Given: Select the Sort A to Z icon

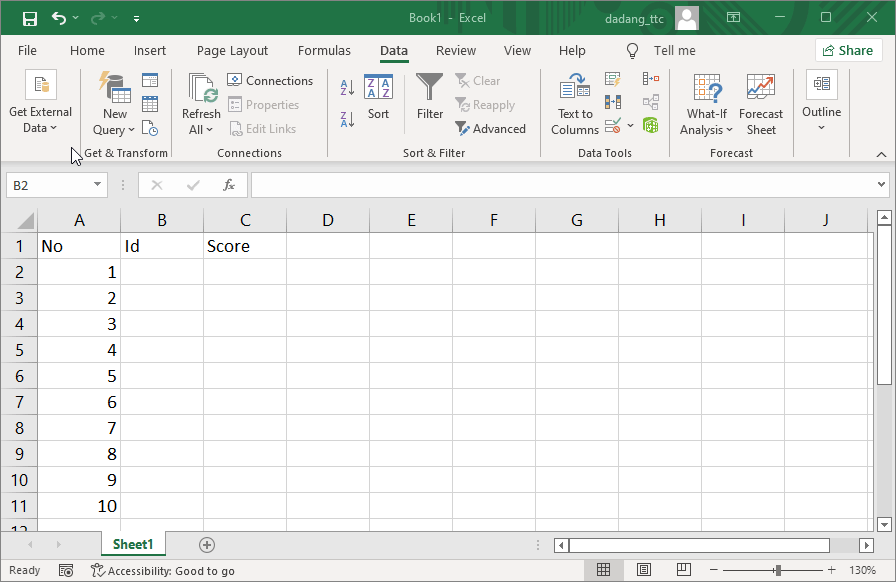Looking at the screenshot, I should (x=345, y=85).
